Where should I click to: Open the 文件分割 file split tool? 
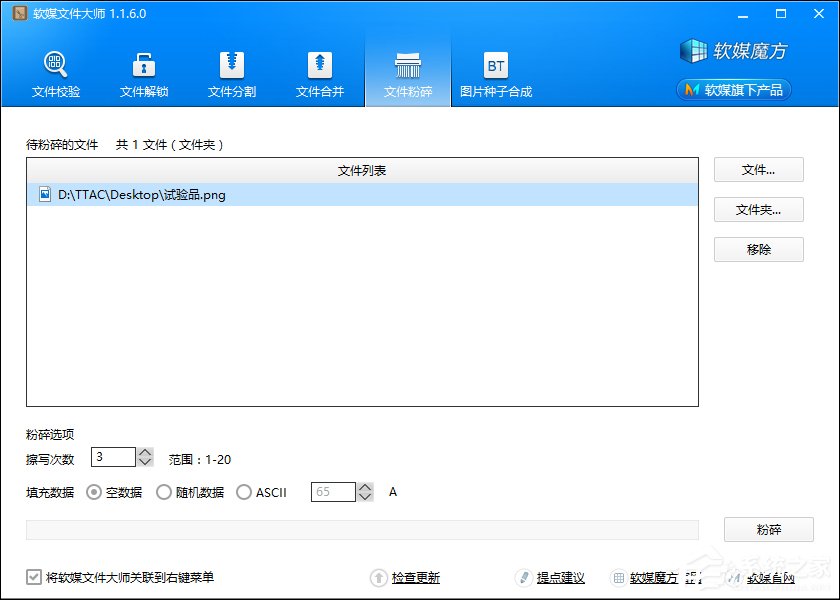[x=231, y=74]
